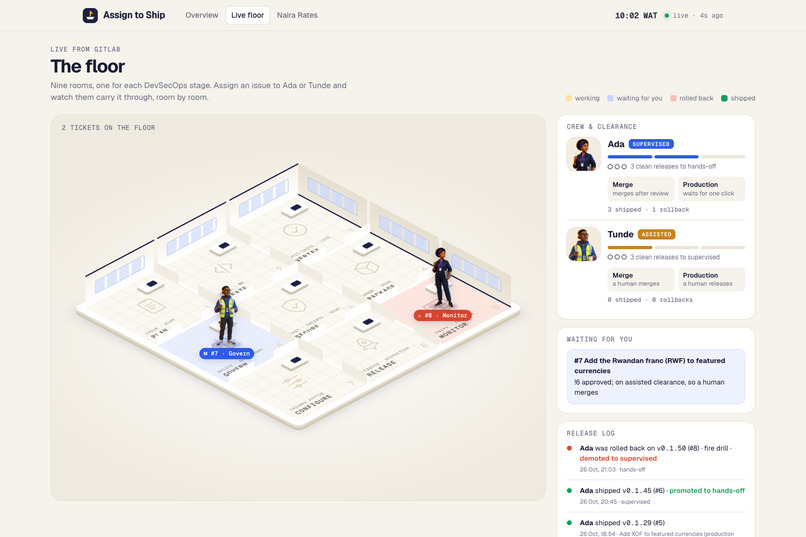Click Tunde's 0 shipped · 0 rollbacks stats
Image resolution: width=806 pixels, height=537 pixels.
point(650,300)
